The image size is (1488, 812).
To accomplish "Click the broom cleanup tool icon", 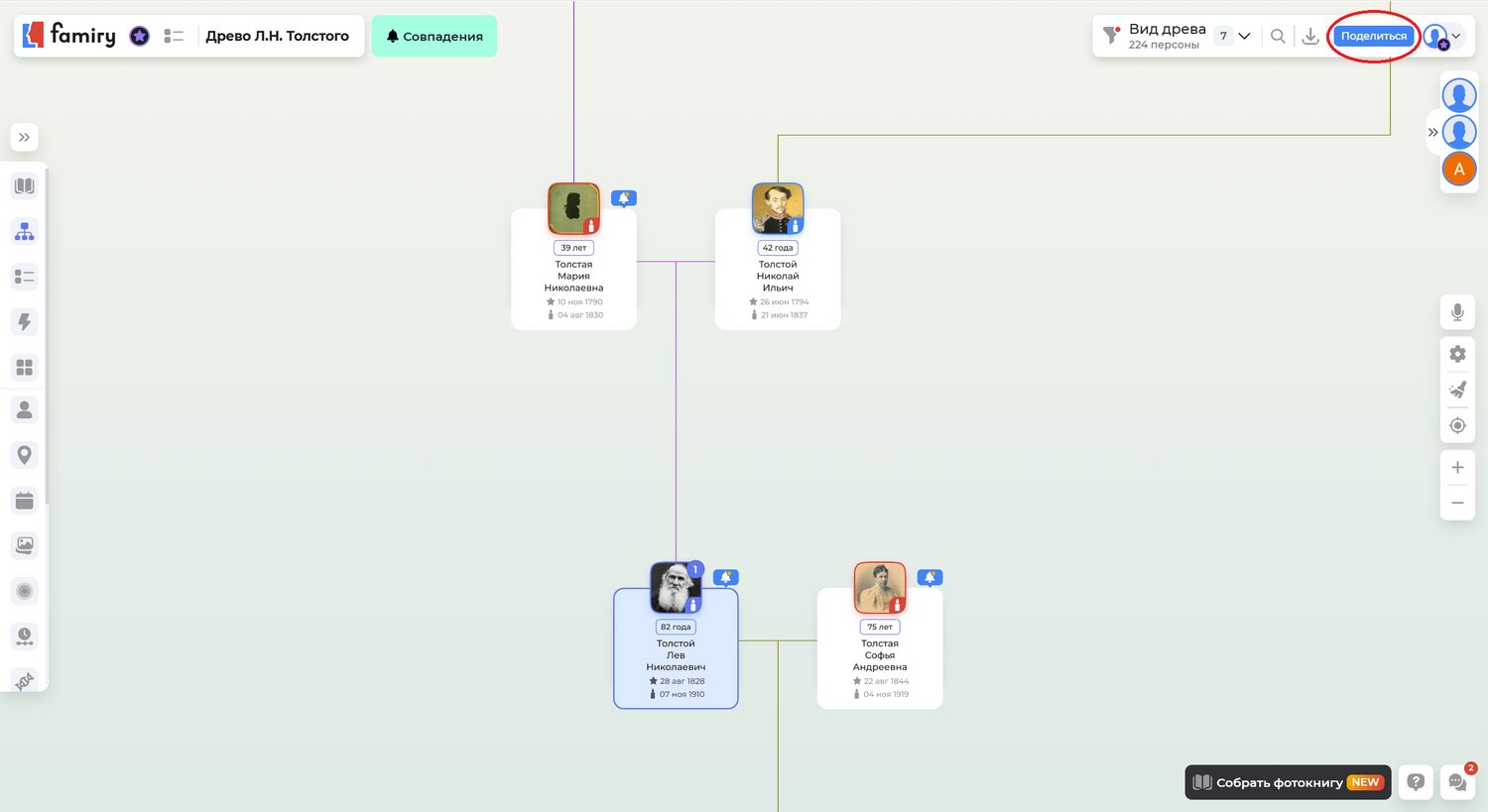I will point(1457,390).
